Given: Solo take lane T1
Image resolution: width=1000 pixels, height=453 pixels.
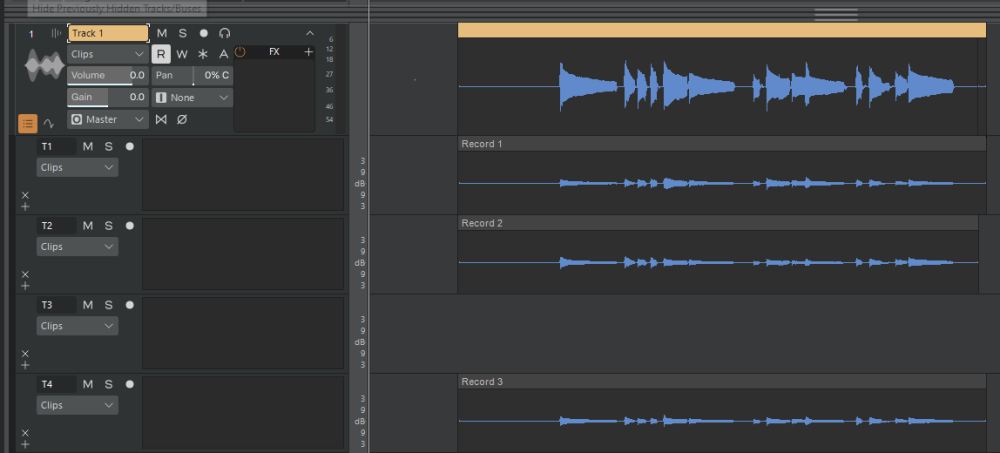Looking at the screenshot, I should point(108,147).
